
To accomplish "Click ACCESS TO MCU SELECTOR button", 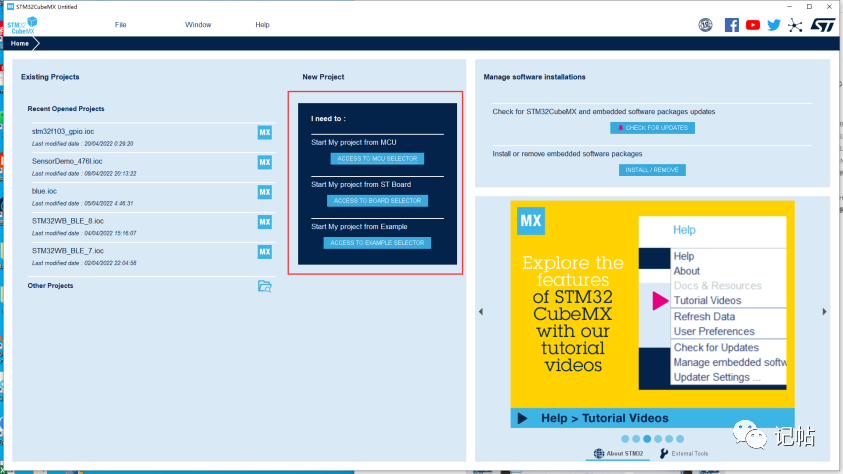I will tap(377, 159).
